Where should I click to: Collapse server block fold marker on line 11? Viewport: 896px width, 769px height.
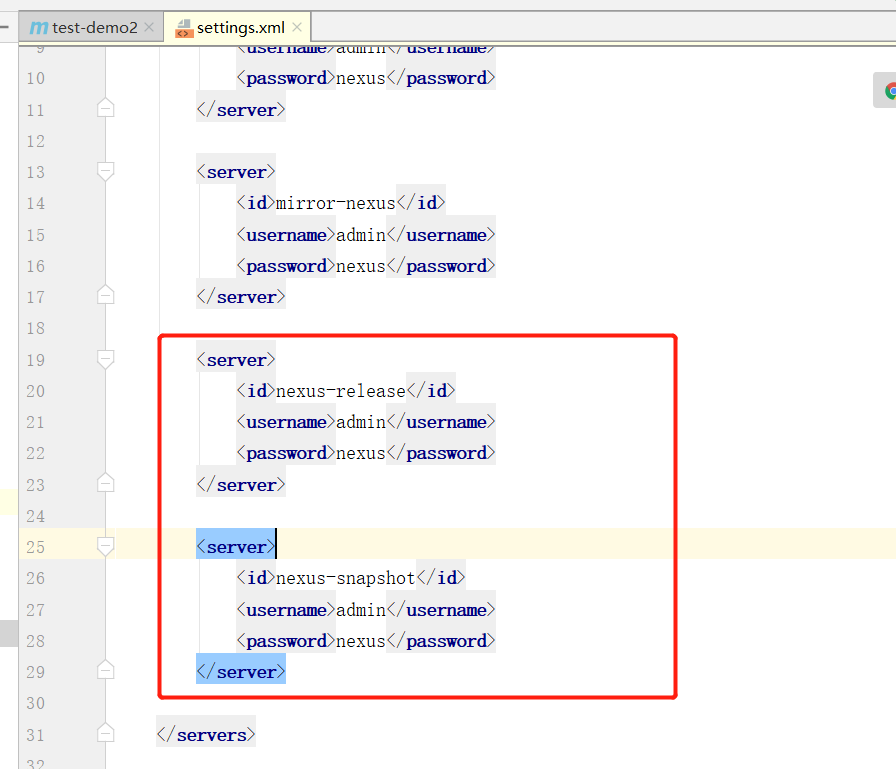(x=105, y=109)
